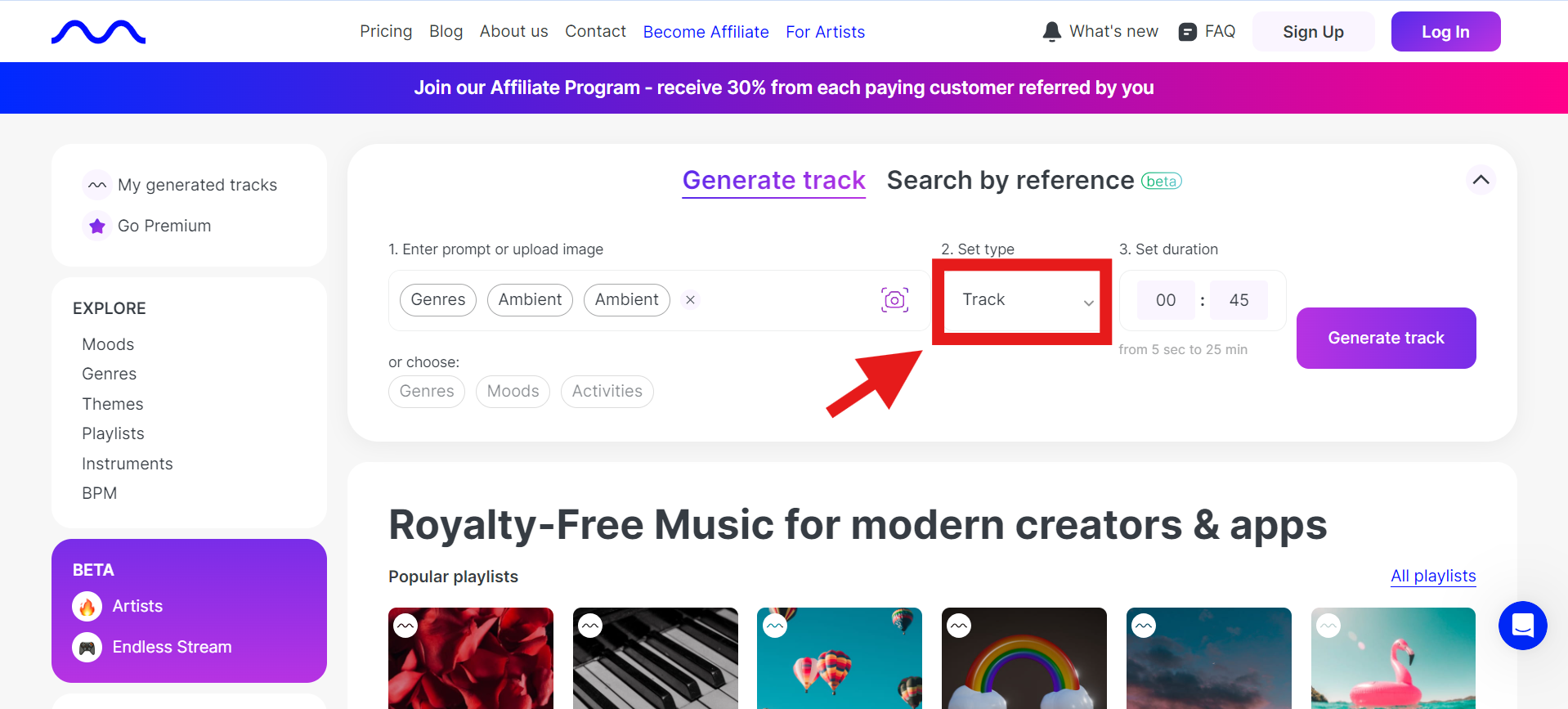Click the seconds duration field
This screenshot has height=709, width=1568.
(x=1239, y=300)
